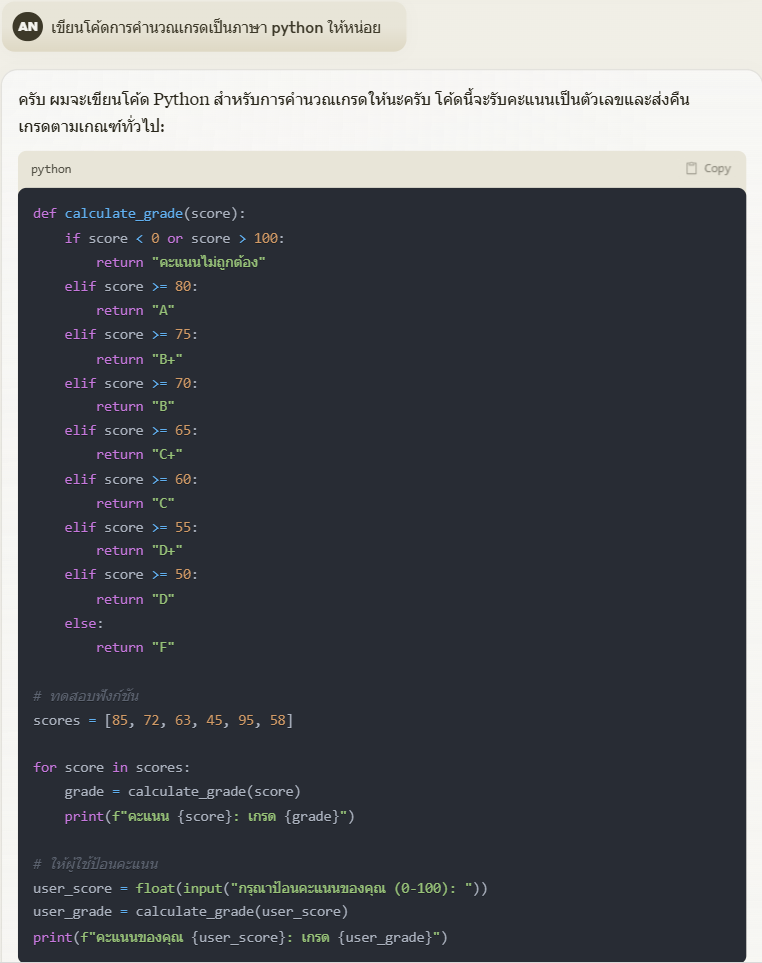This screenshot has width=762, height=963.
Task: Click the final print statement line
Action: pos(240,937)
